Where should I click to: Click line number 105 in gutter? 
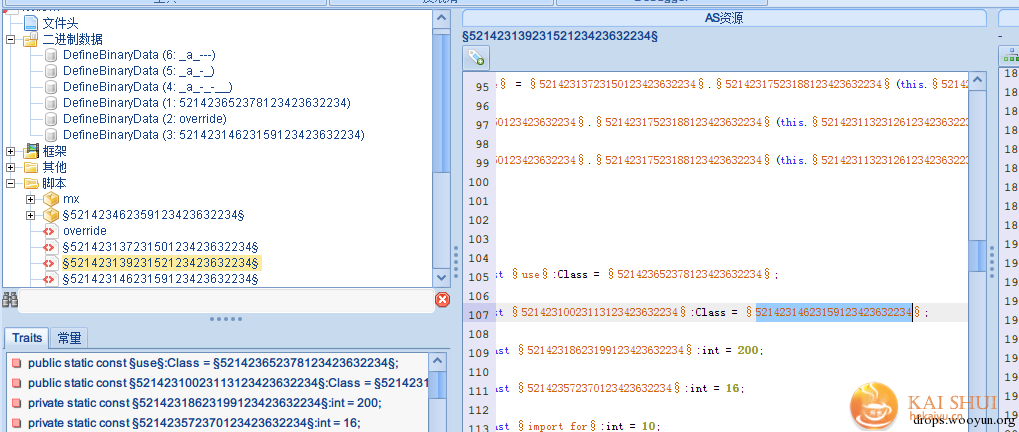478,277
